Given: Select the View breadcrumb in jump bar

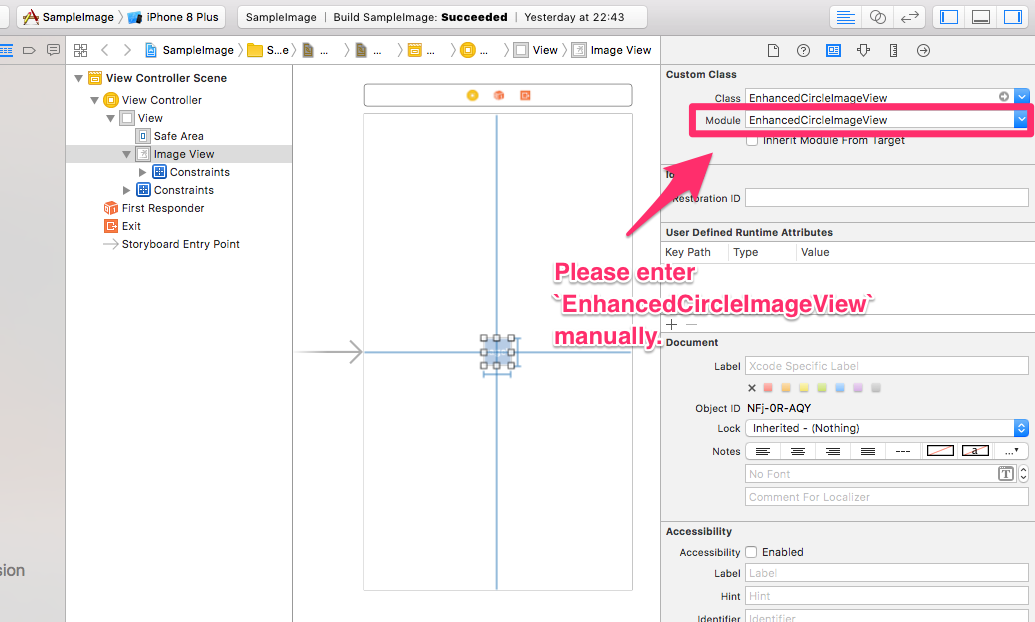Looking at the screenshot, I should pos(537,50).
